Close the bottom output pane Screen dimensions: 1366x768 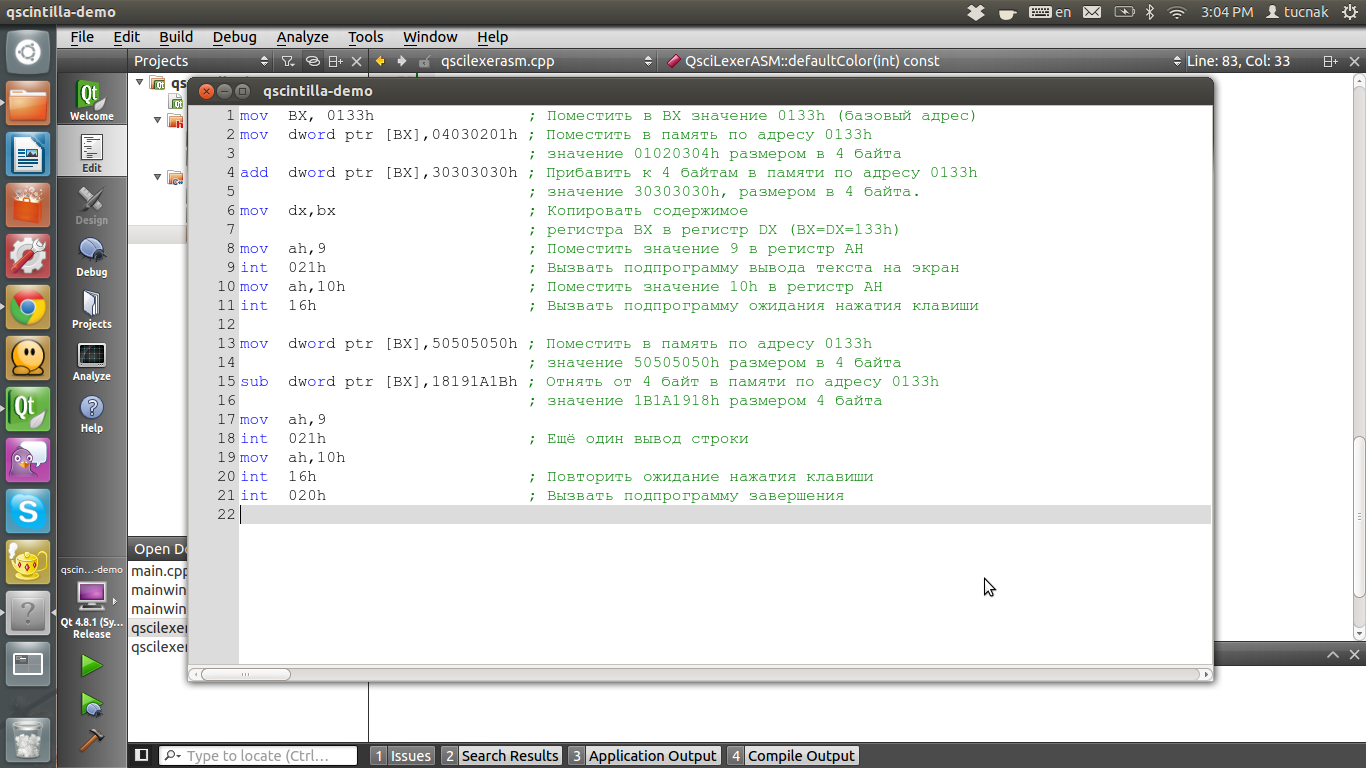(1354, 654)
